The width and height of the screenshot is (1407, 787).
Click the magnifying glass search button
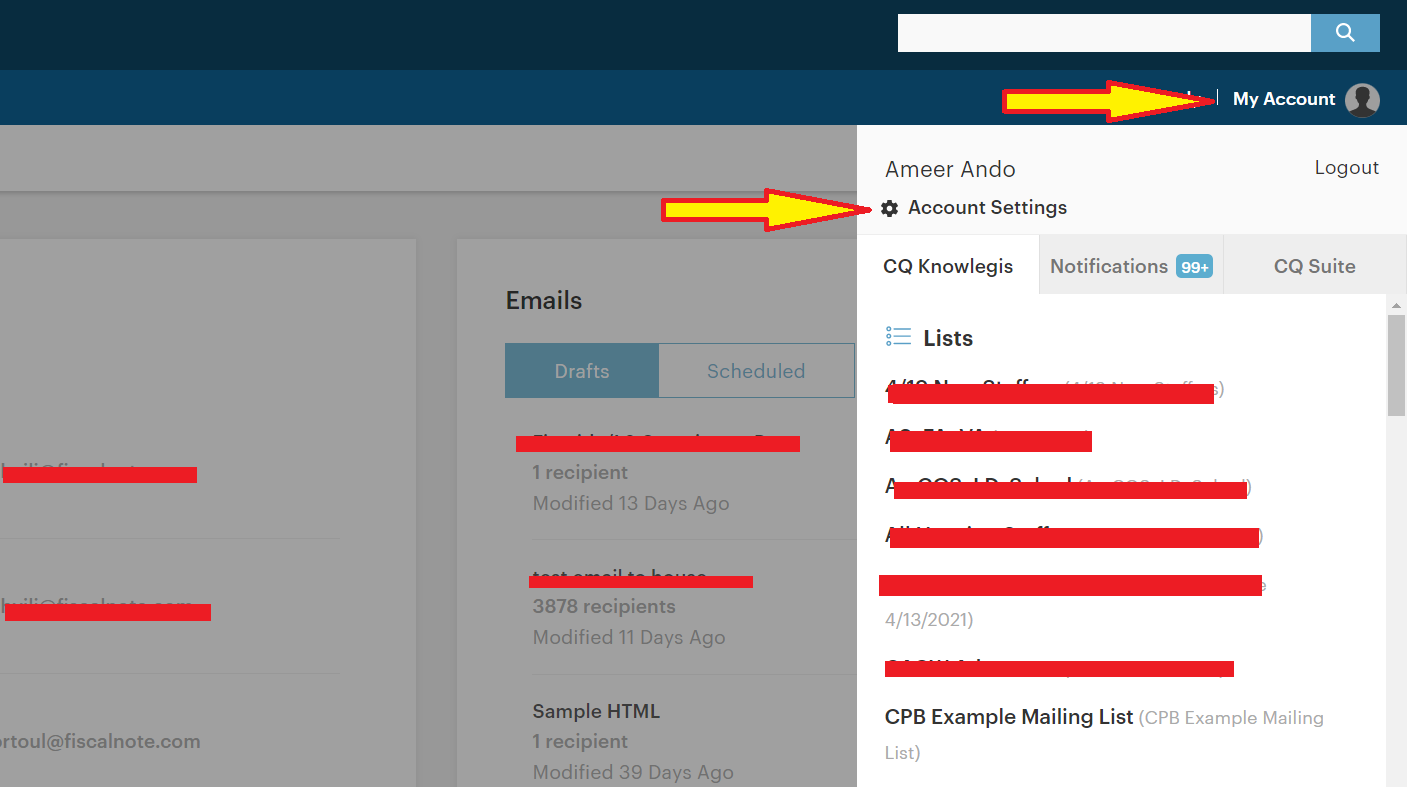[x=1345, y=33]
